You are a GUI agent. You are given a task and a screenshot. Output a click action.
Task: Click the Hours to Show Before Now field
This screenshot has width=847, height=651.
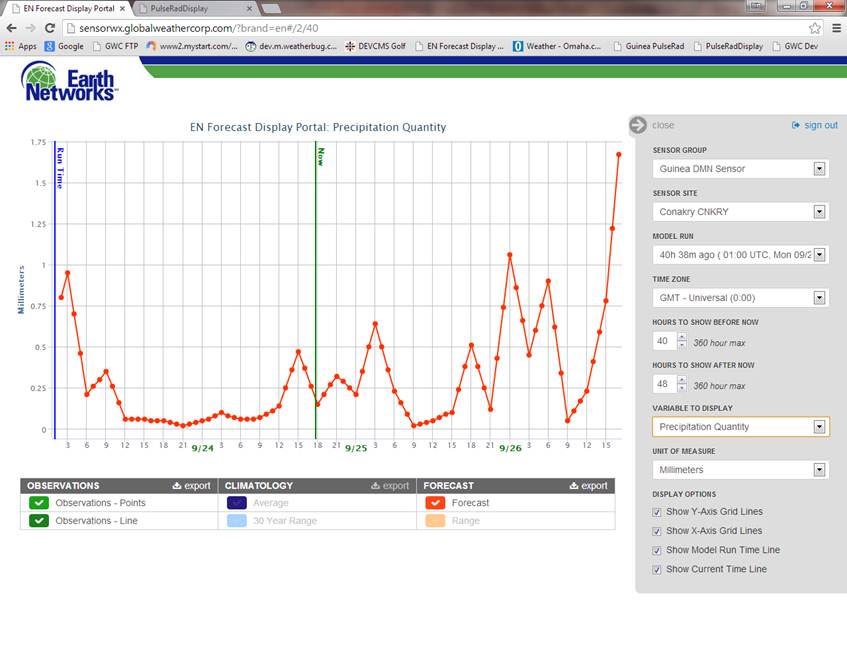(x=664, y=341)
